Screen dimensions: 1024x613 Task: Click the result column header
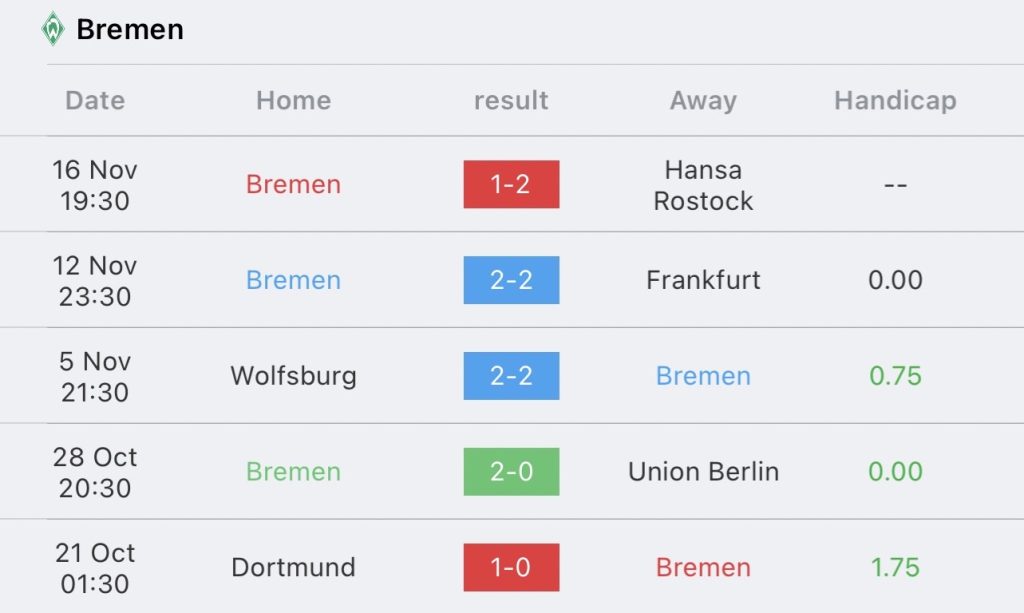511,101
